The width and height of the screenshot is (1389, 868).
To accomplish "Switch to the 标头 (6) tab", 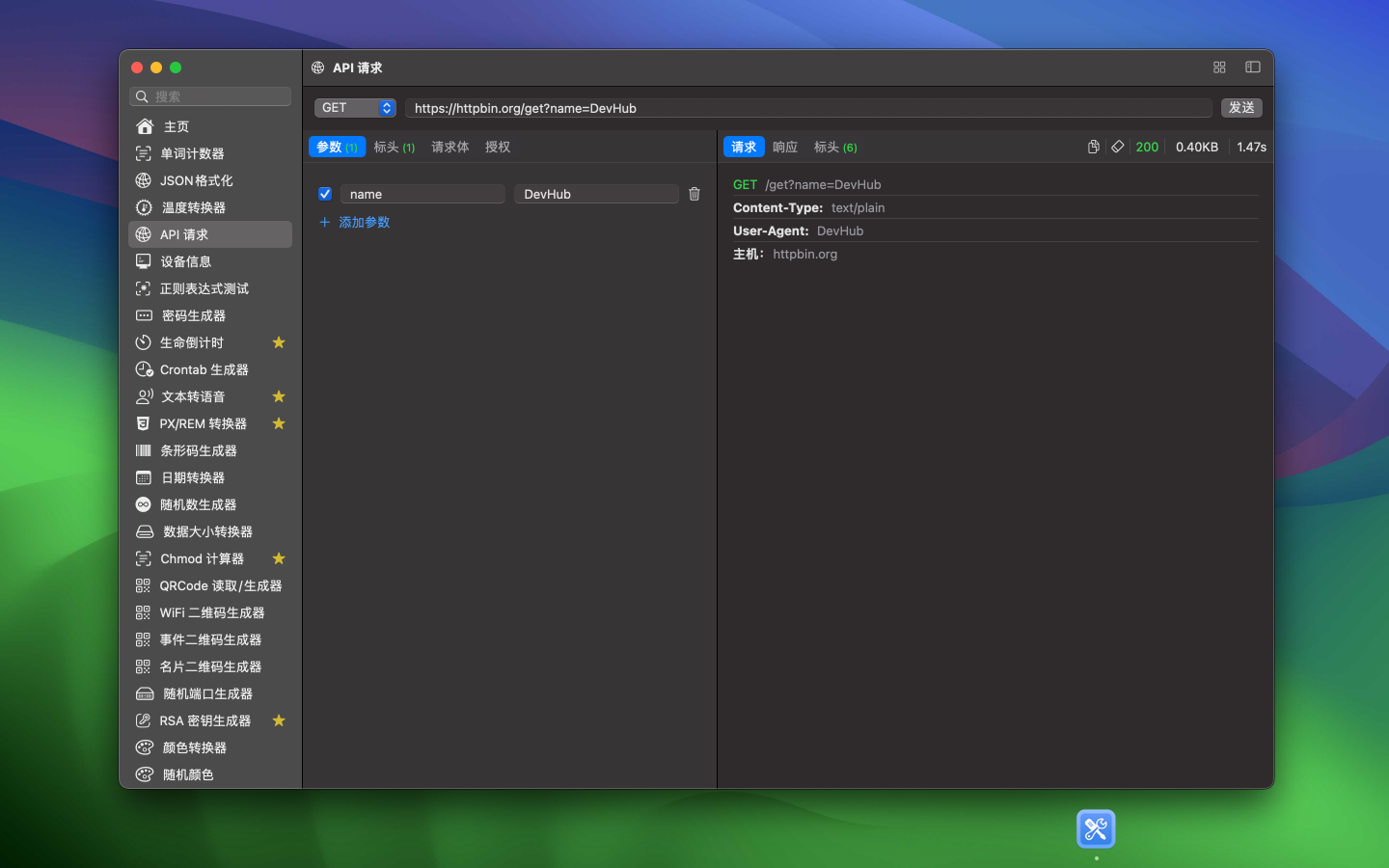I will click(834, 147).
